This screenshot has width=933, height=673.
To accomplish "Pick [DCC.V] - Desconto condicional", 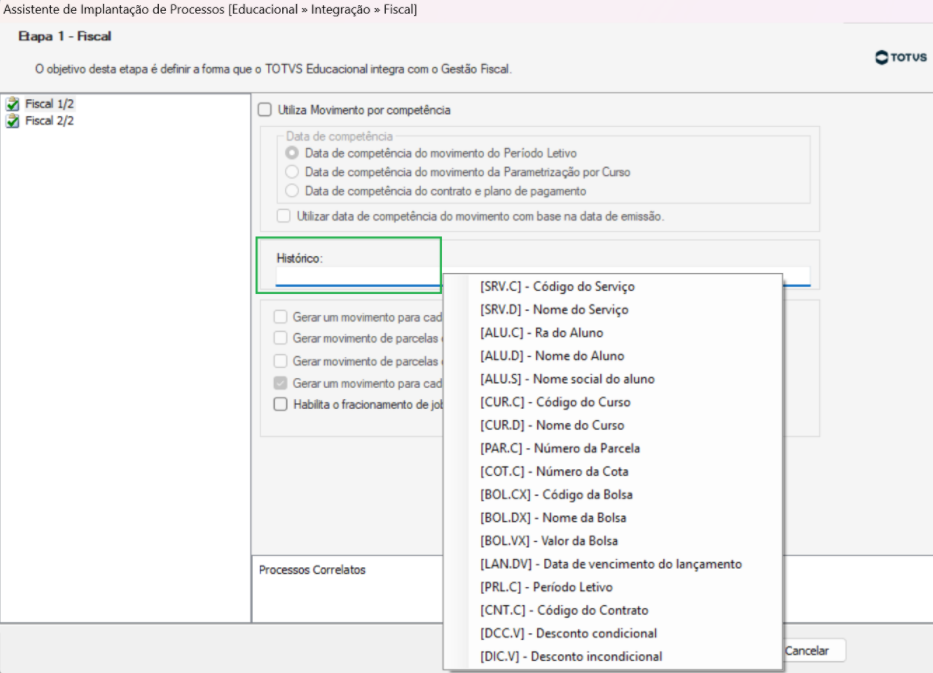I will (613, 633).
